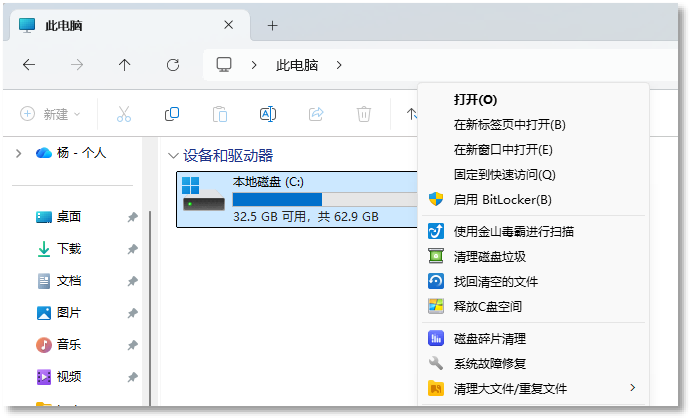Viewport: 690px width, 420px height.
Task: Click the Cut scissors icon
Action: pos(124,114)
